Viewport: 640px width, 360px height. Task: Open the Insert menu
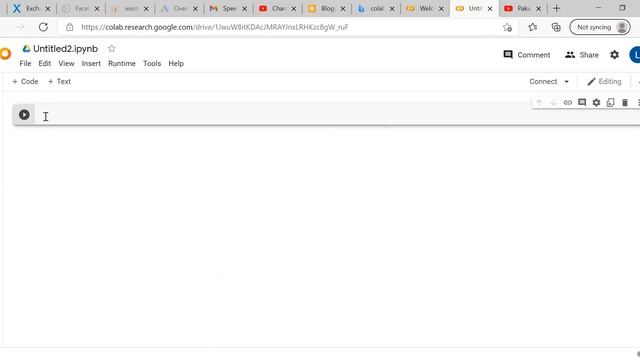click(91, 64)
